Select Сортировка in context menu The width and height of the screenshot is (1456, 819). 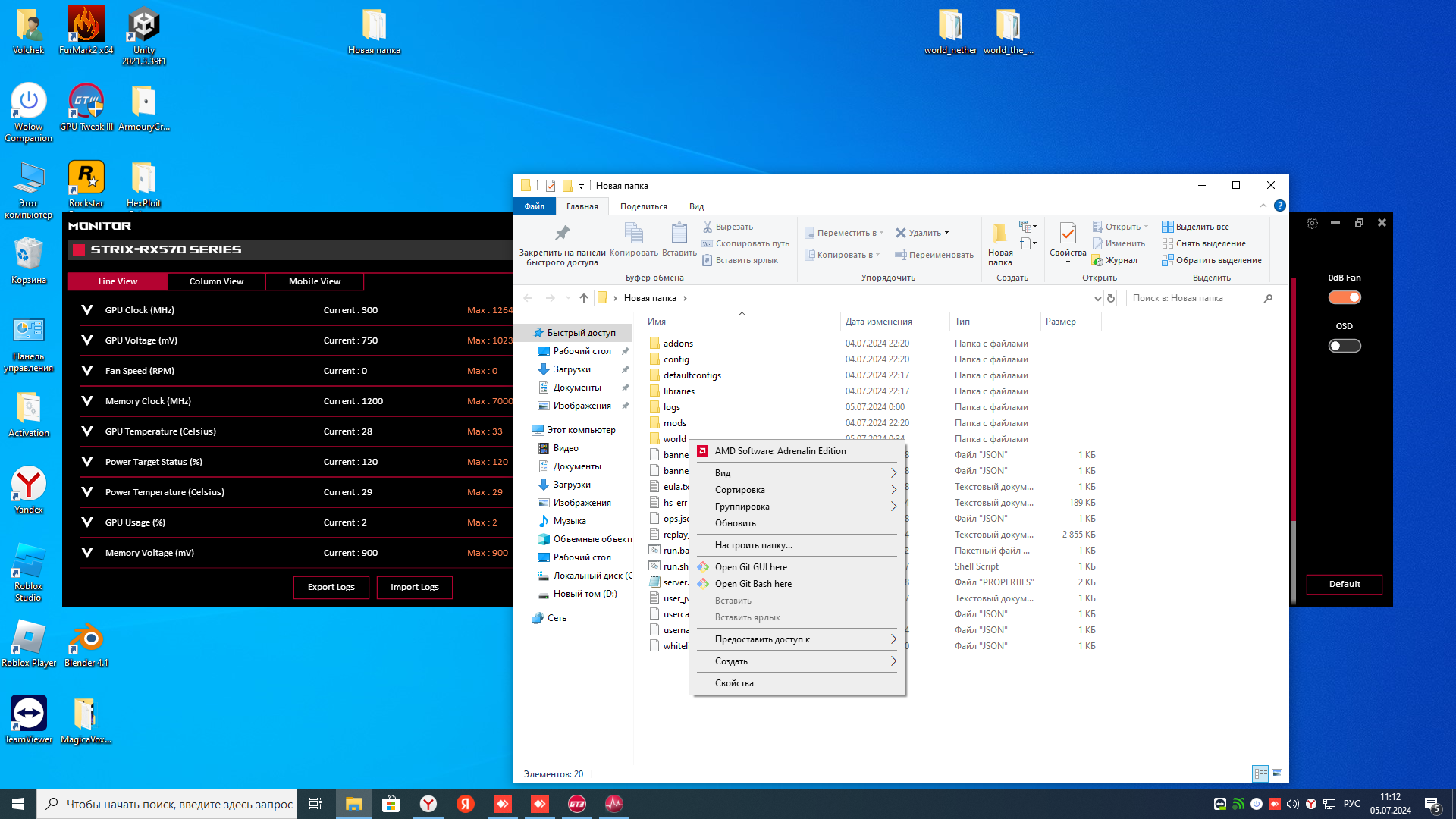click(797, 490)
